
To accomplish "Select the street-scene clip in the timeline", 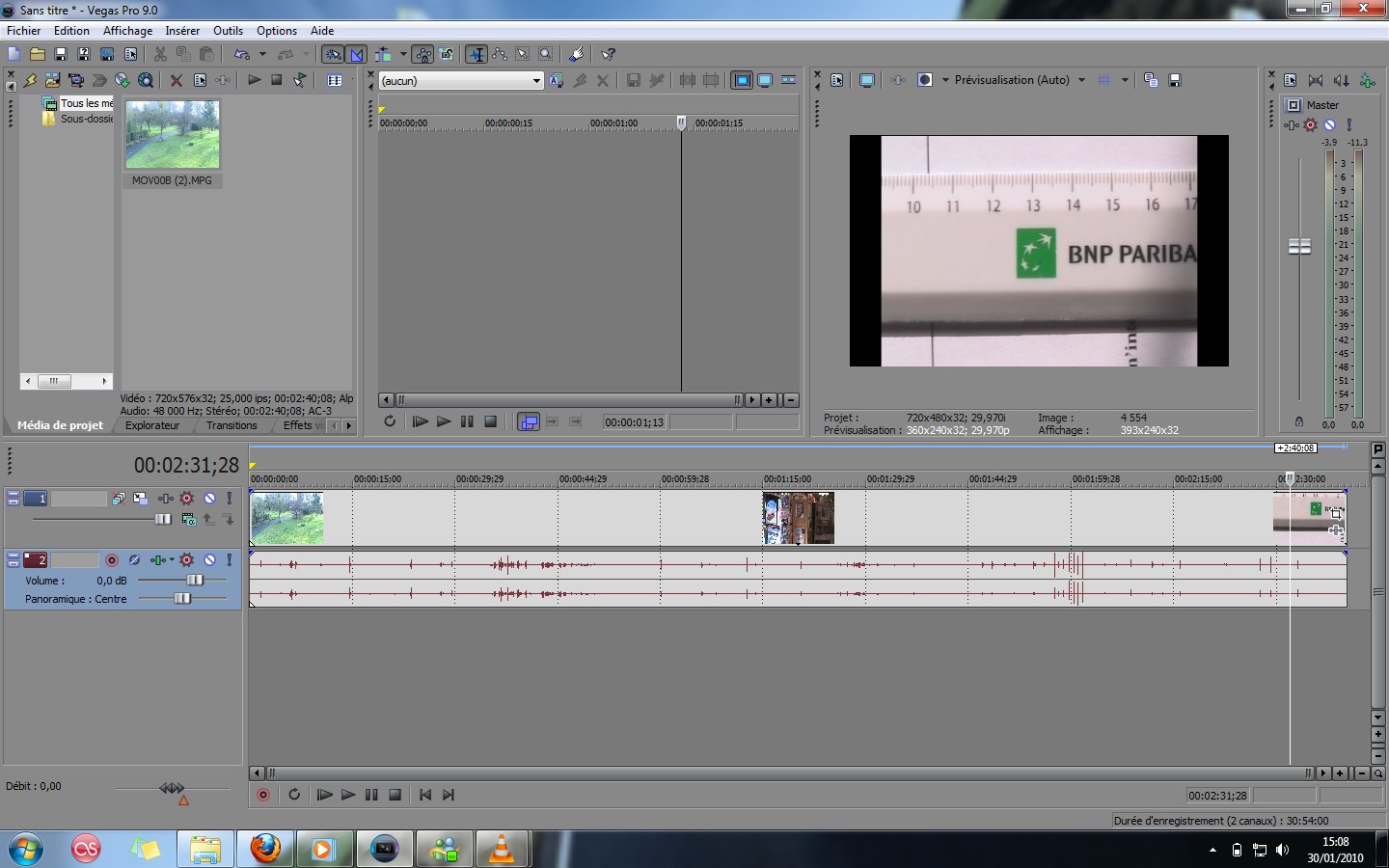I will pos(799,518).
